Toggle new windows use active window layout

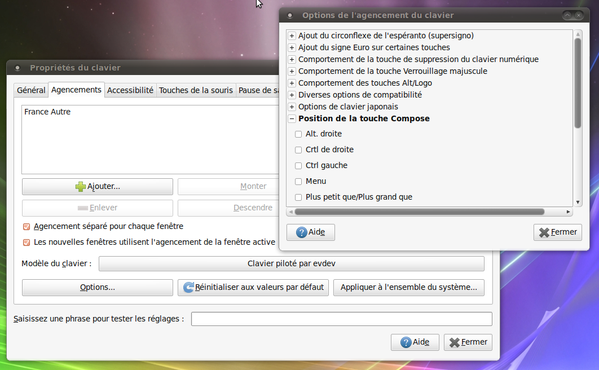(26, 242)
